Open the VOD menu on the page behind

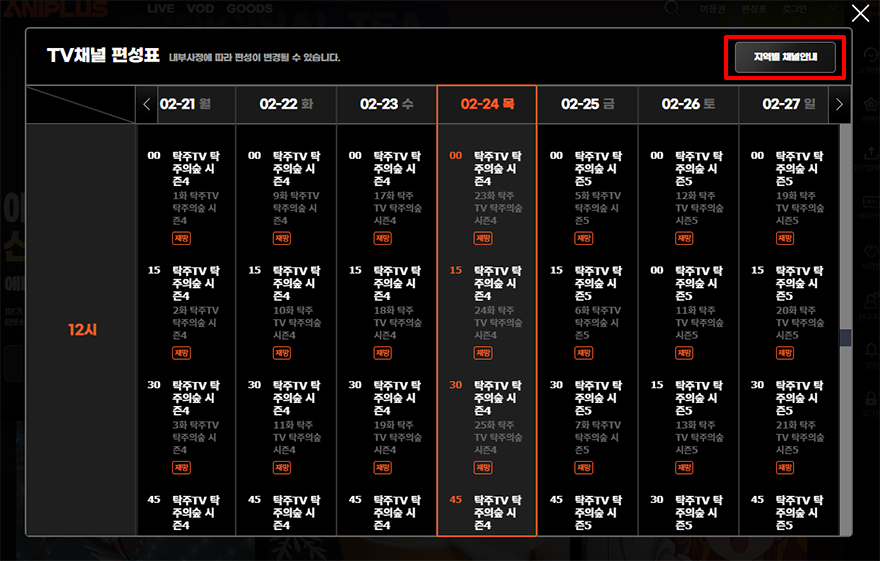tap(200, 8)
